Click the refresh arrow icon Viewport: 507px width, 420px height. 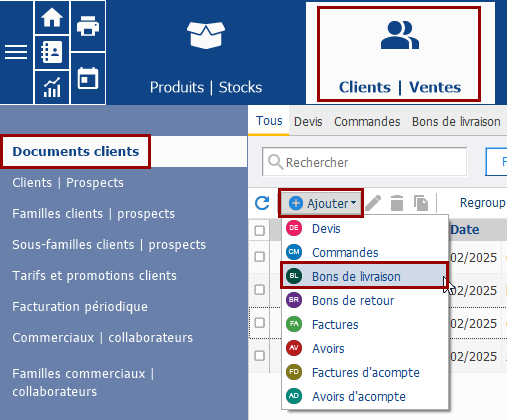262,203
